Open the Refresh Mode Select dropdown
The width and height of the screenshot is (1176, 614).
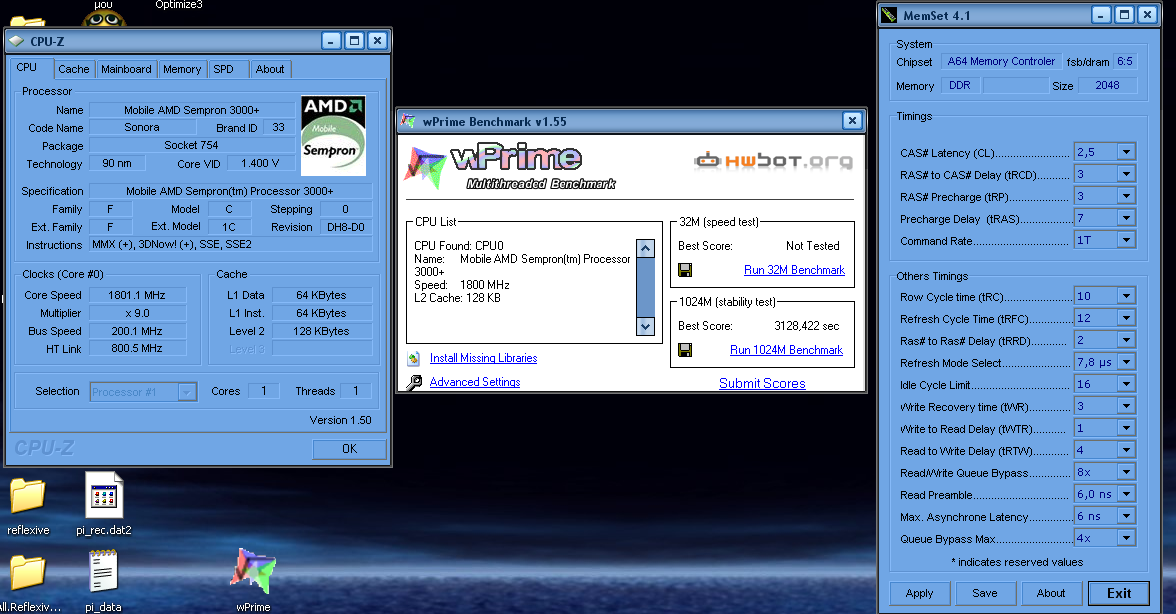(1126, 362)
